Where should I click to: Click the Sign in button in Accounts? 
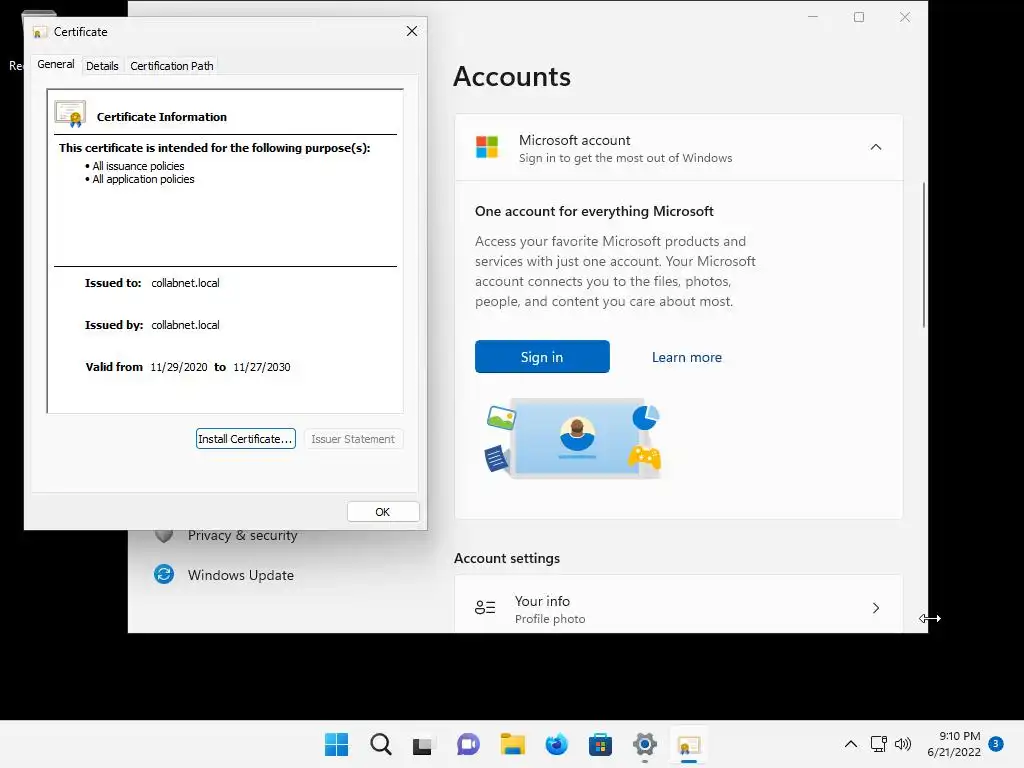click(x=542, y=357)
